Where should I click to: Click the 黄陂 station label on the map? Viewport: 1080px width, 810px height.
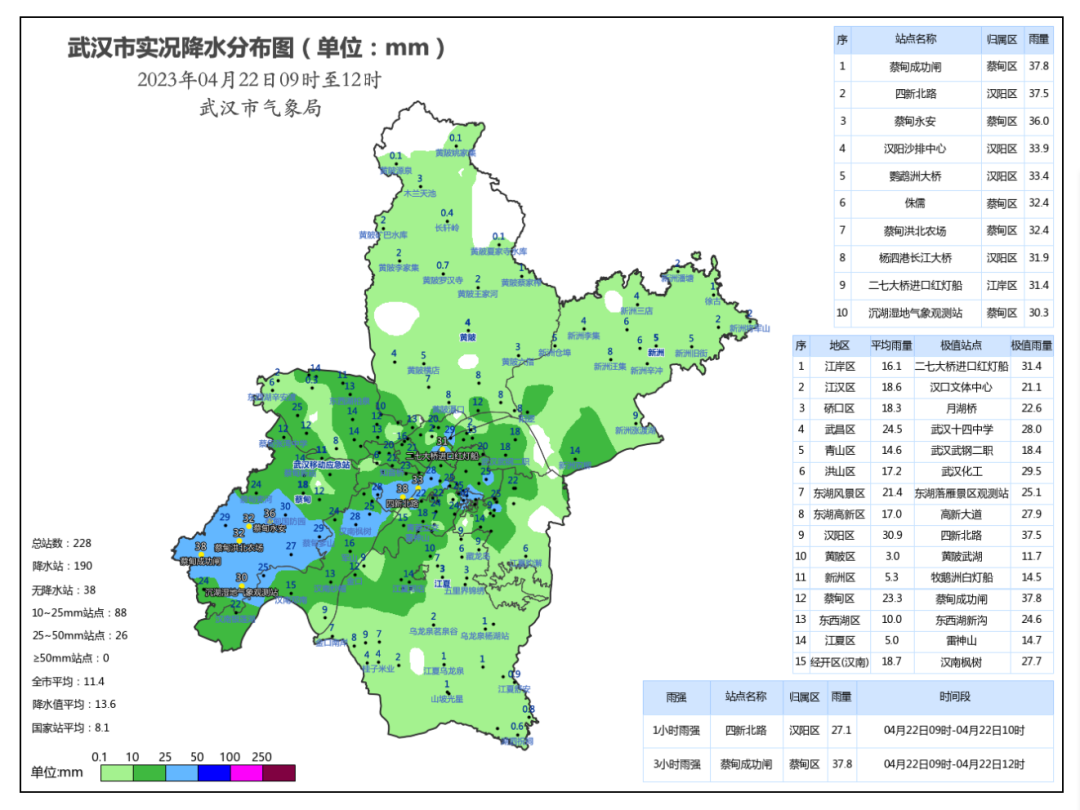point(467,338)
